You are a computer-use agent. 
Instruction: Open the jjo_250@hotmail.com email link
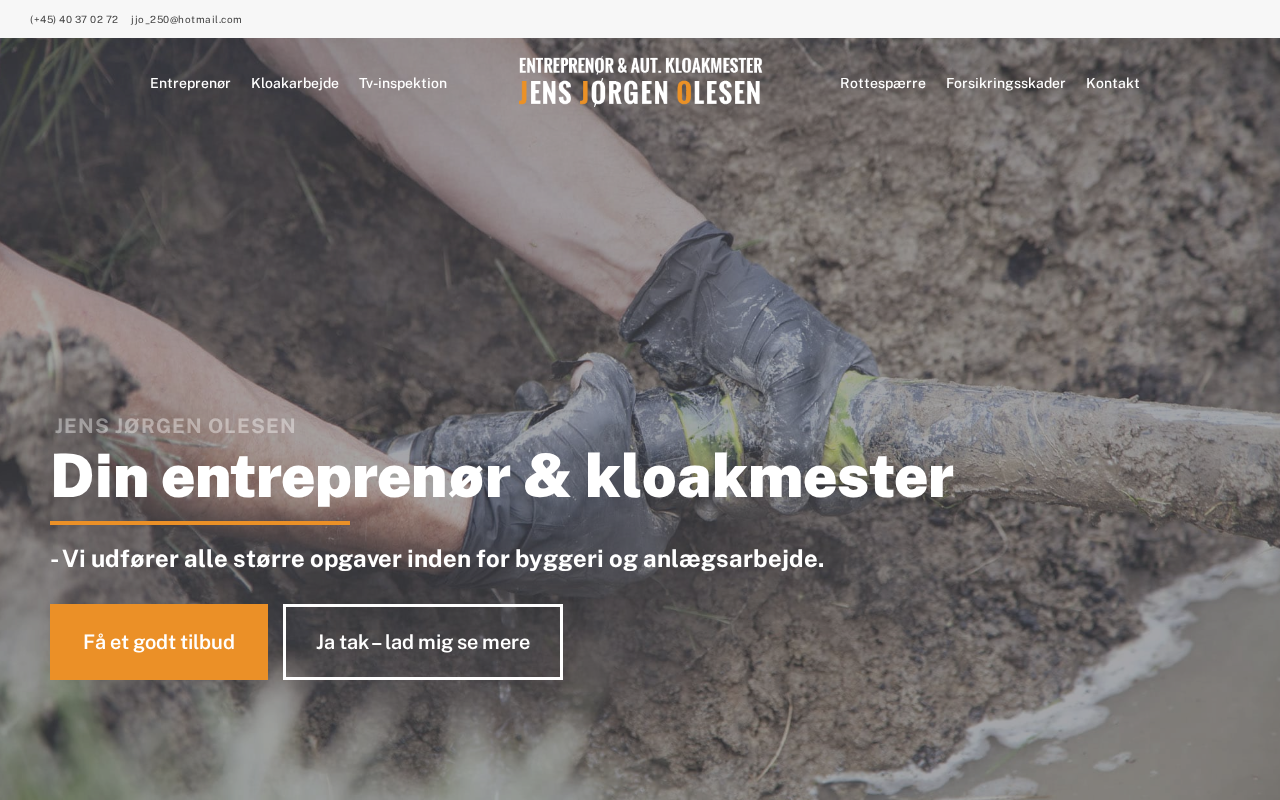click(x=186, y=19)
